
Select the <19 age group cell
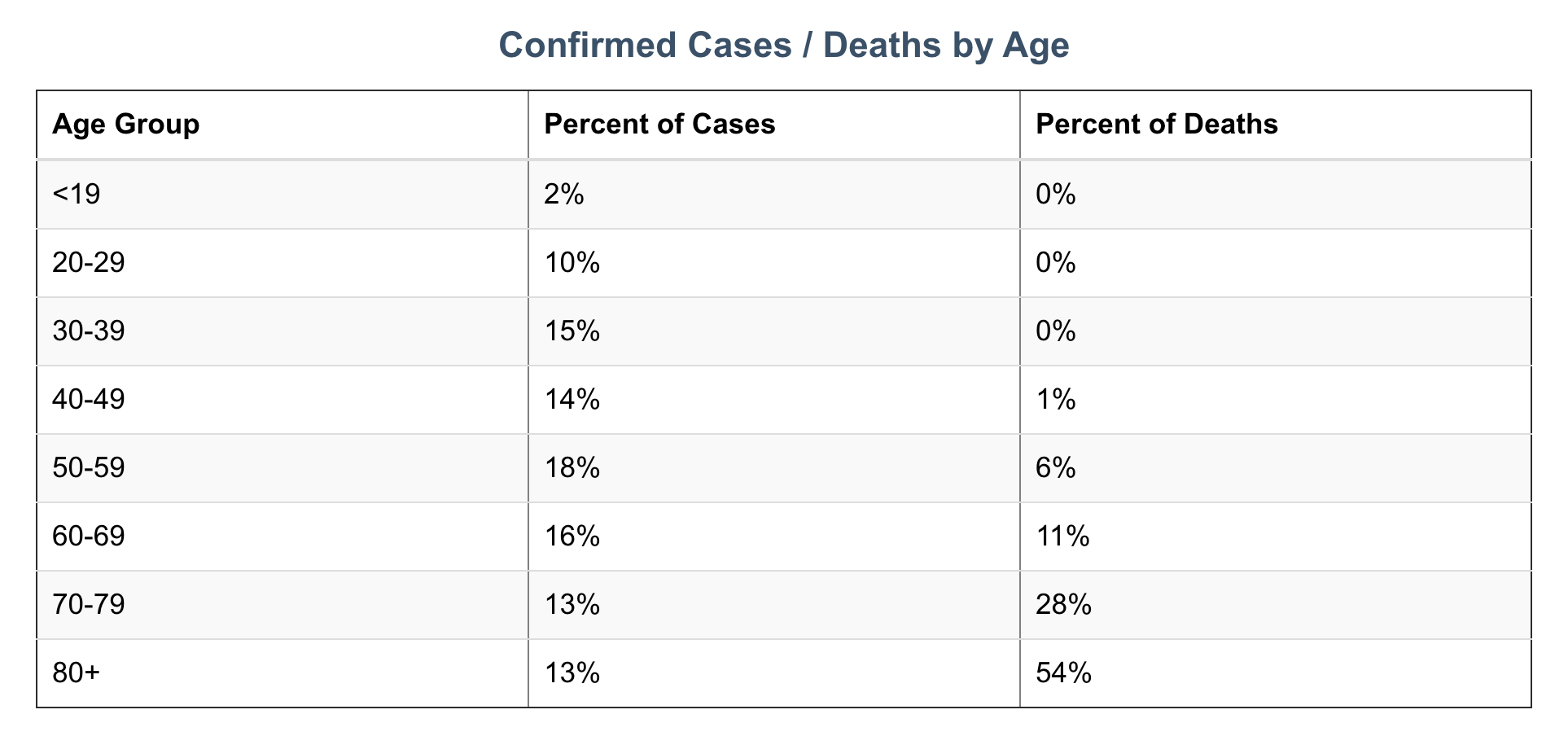[x=77, y=194]
